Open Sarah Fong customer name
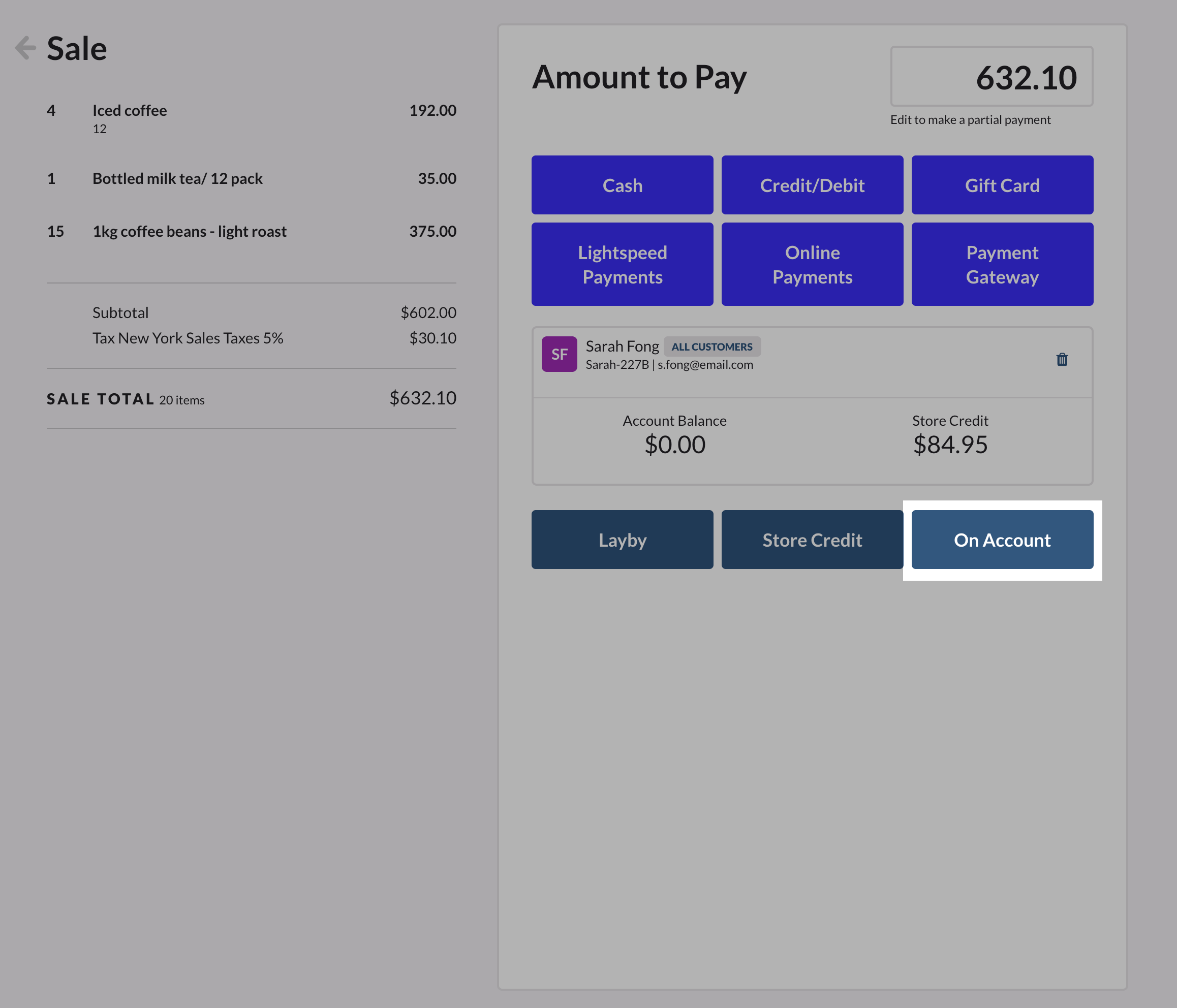 pyautogui.click(x=622, y=346)
